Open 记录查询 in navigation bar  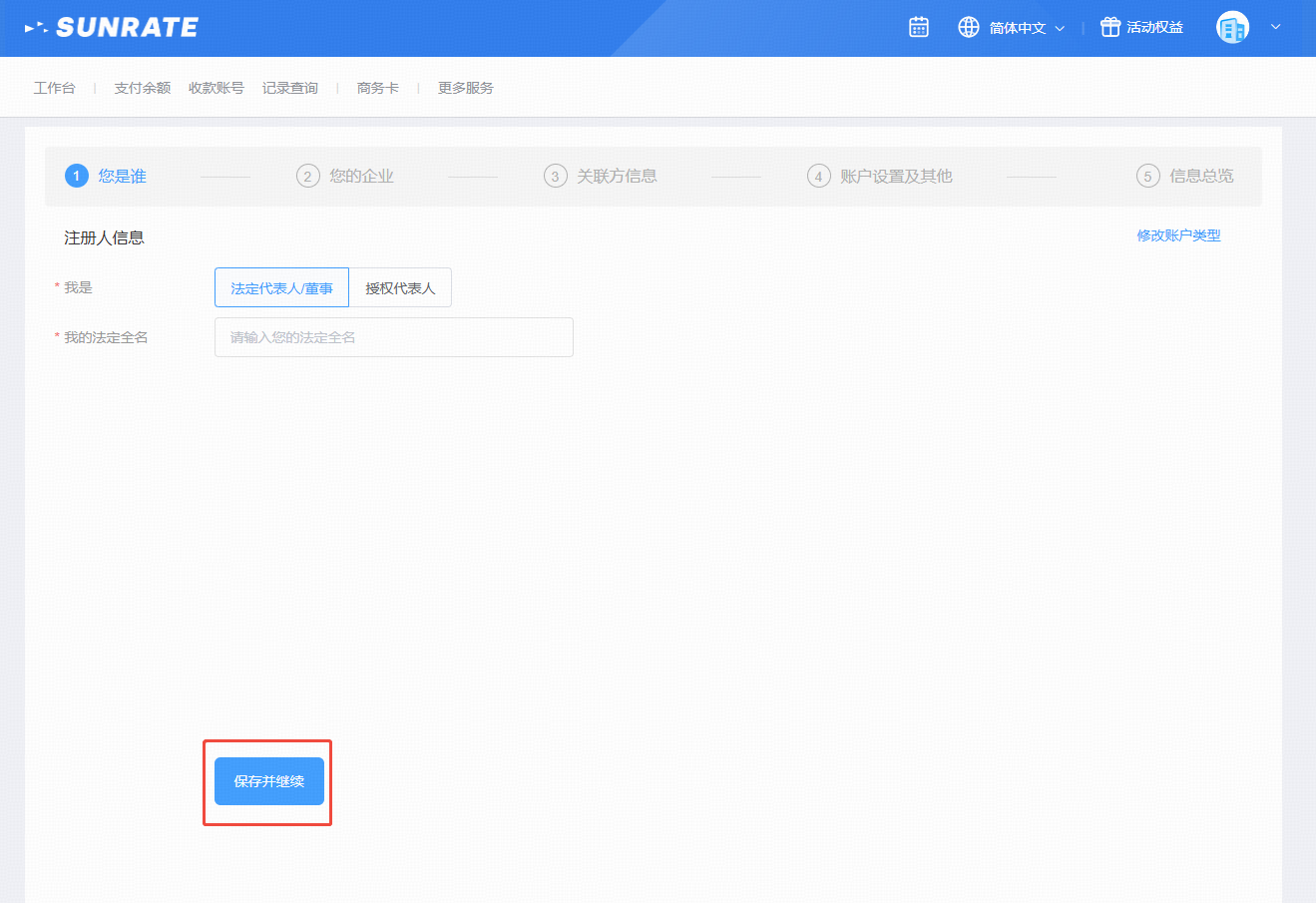[289, 88]
